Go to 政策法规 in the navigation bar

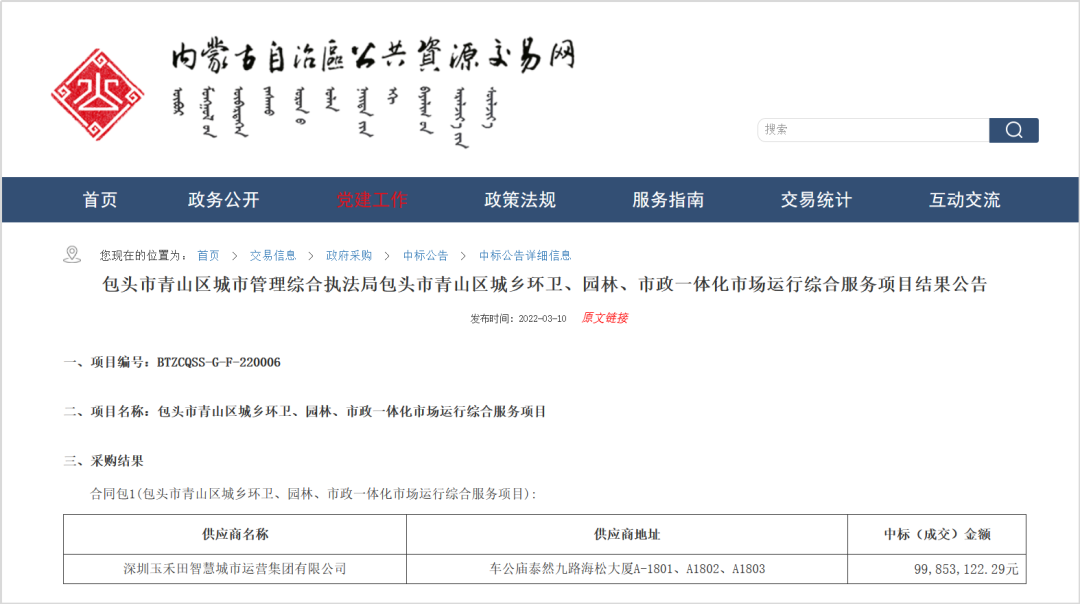point(520,200)
